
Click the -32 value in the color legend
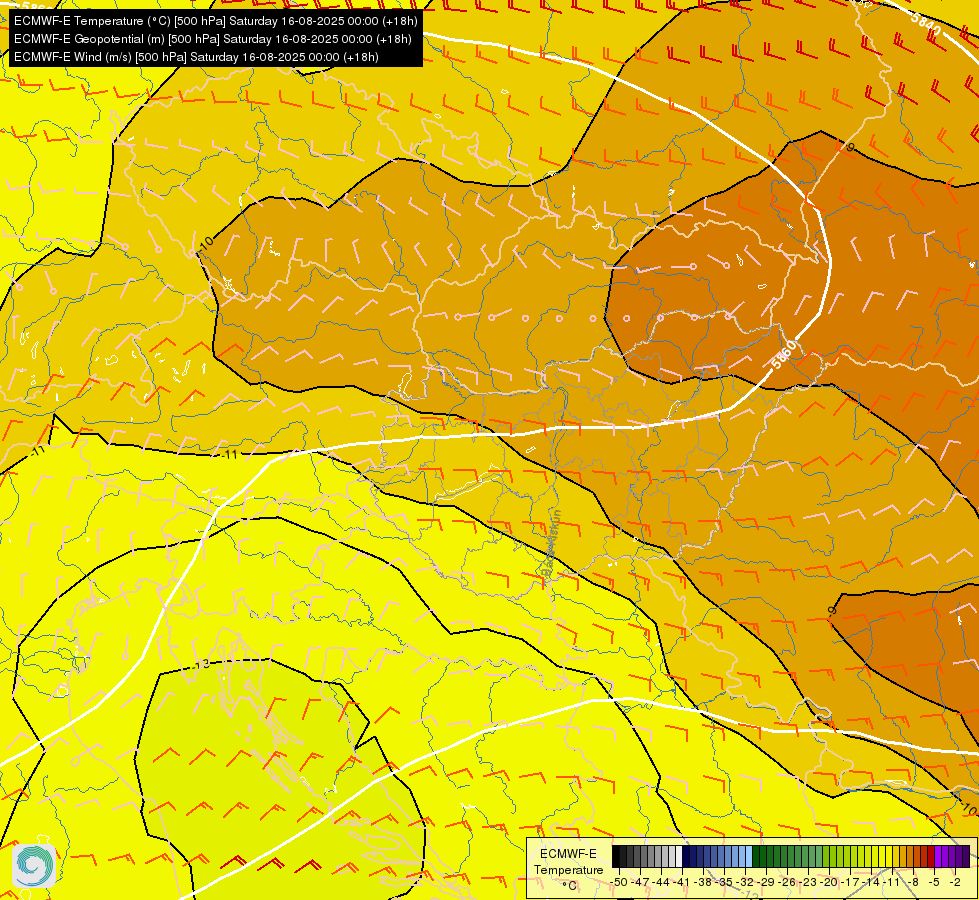745,883
